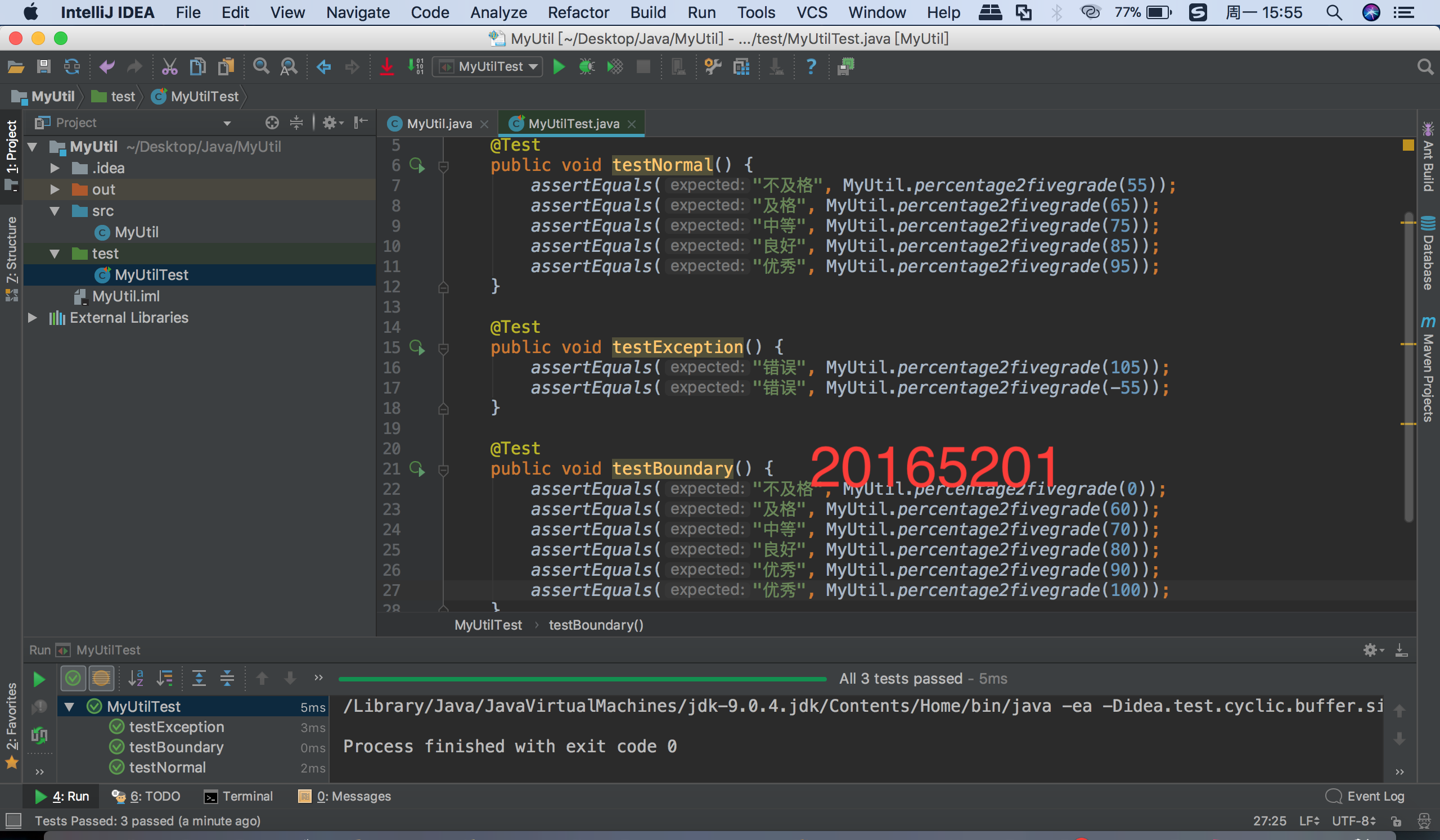The height and width of the screenshot is (840, 1440).
Task: Click the Paste clipboard icon
Action: point(226,67)
